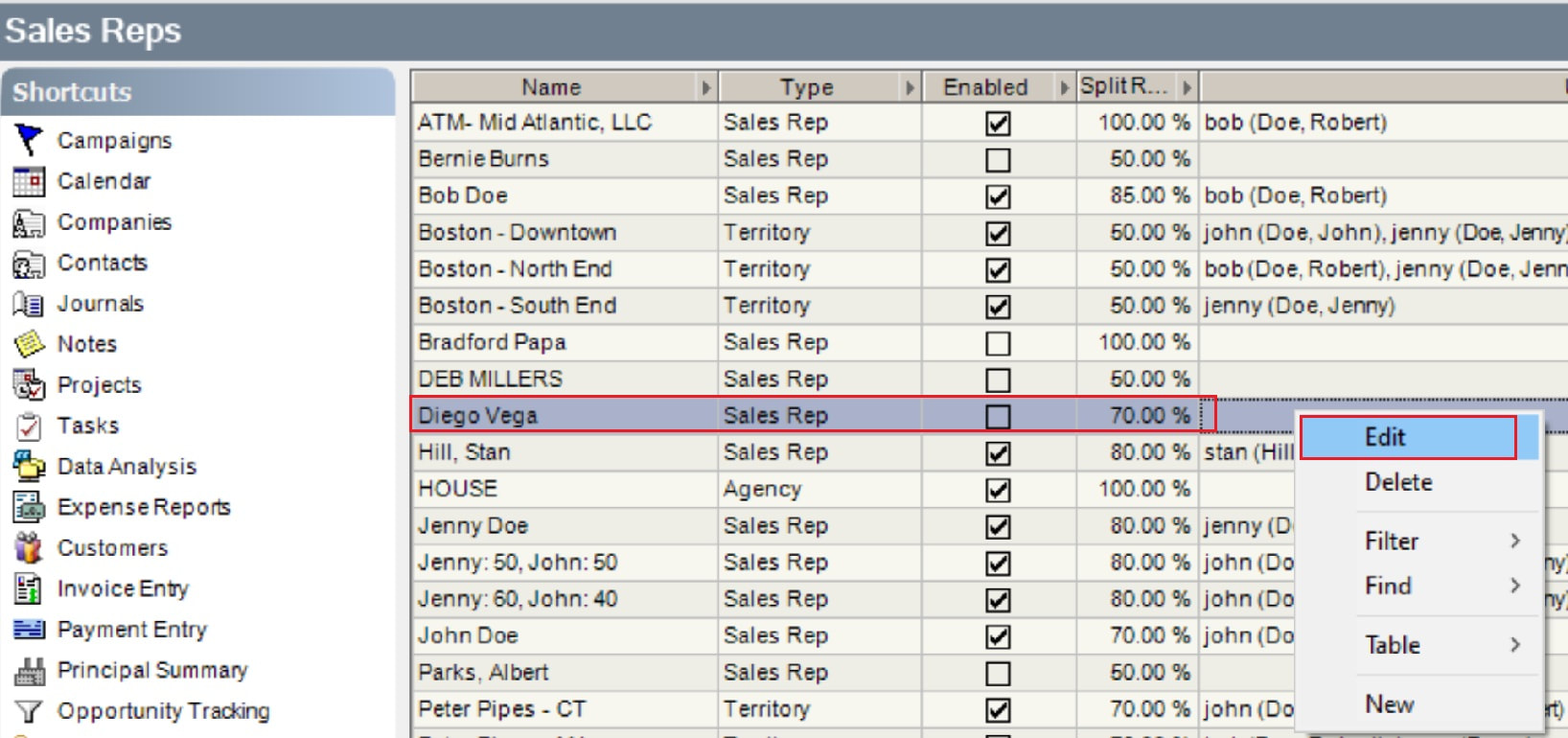The image size is (1568, 738).
Task: Click the Customers shortcut icon
Action: [x=29, y=548]
